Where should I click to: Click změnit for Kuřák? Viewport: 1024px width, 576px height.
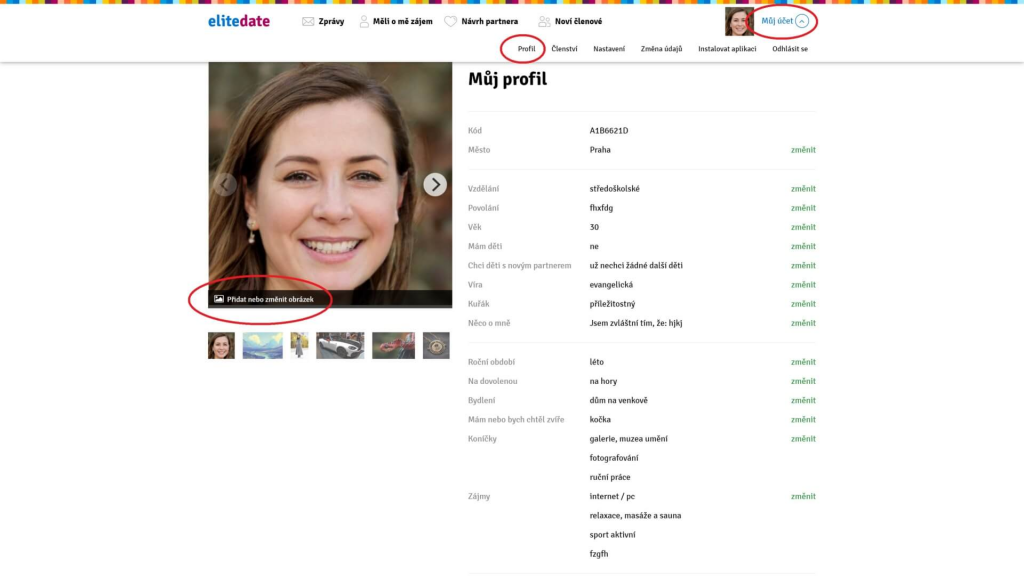click(x=803, y=304)
